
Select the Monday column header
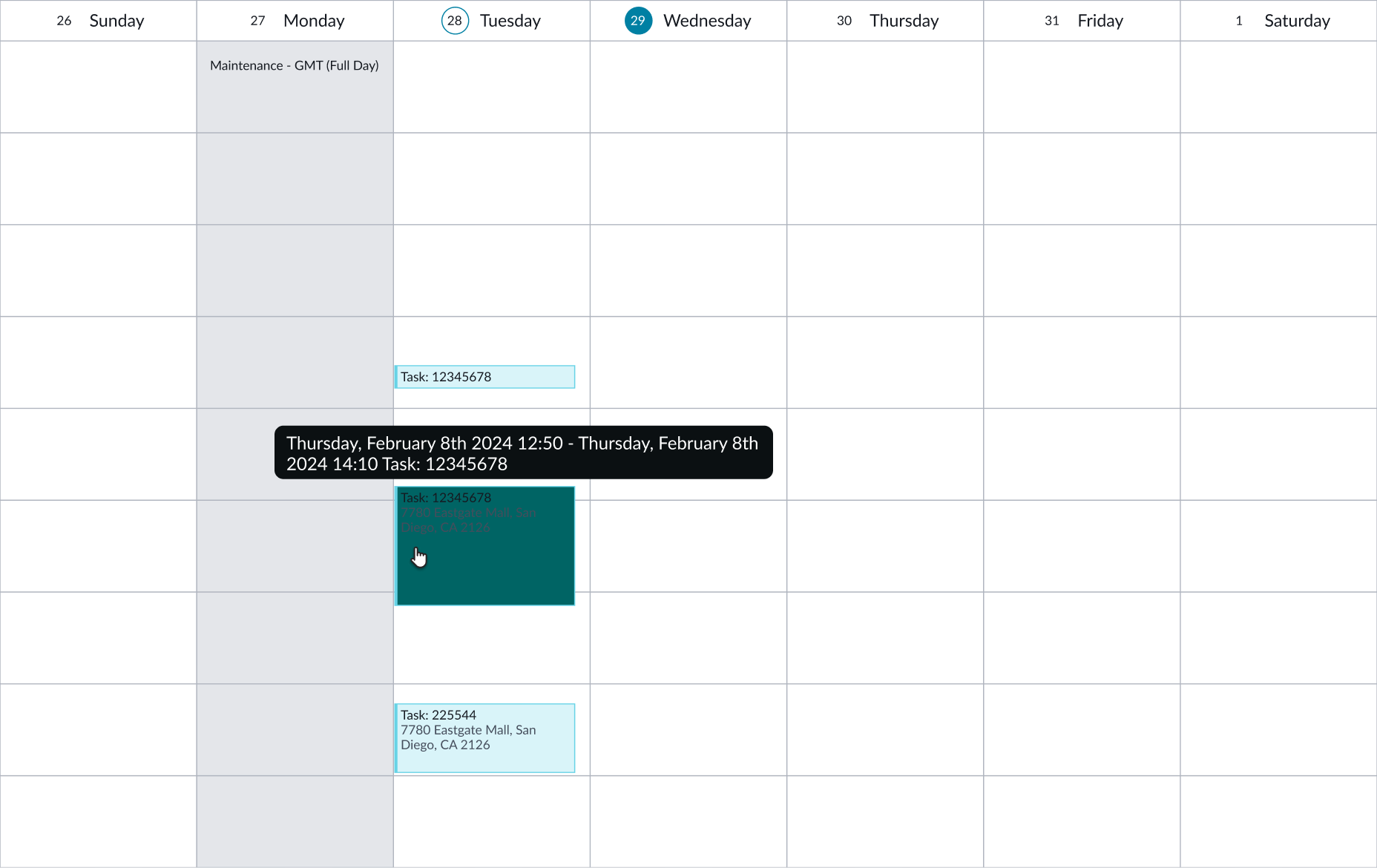[x=314, y=21]
